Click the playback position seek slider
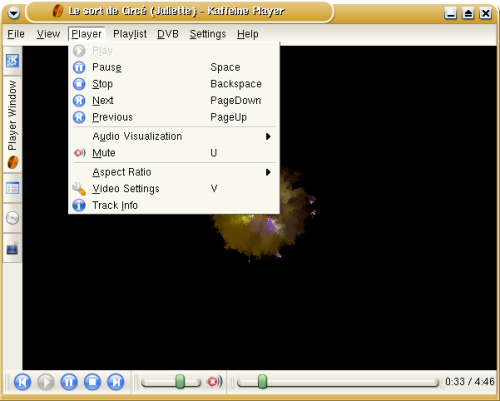 coord(338,382)
